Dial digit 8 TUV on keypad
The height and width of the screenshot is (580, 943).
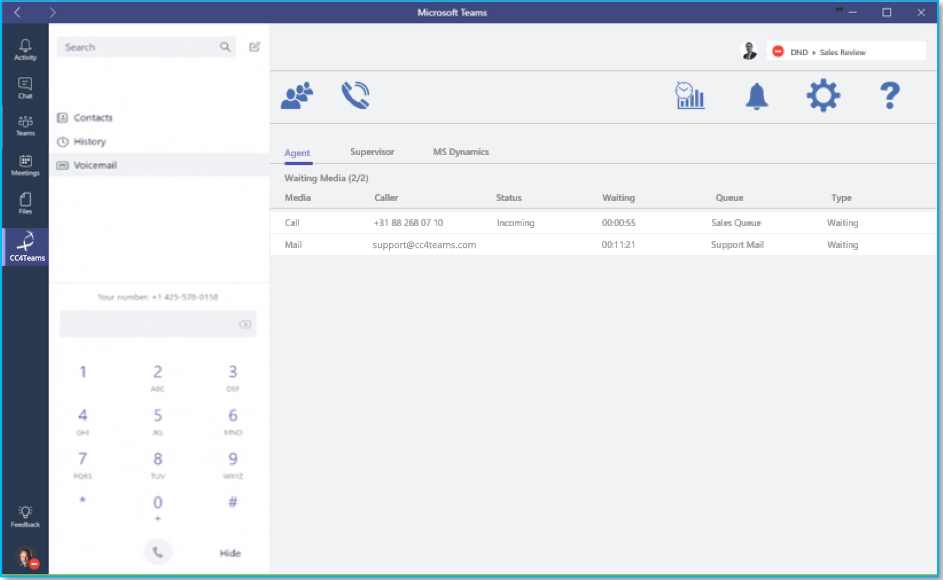pos(158,465)
